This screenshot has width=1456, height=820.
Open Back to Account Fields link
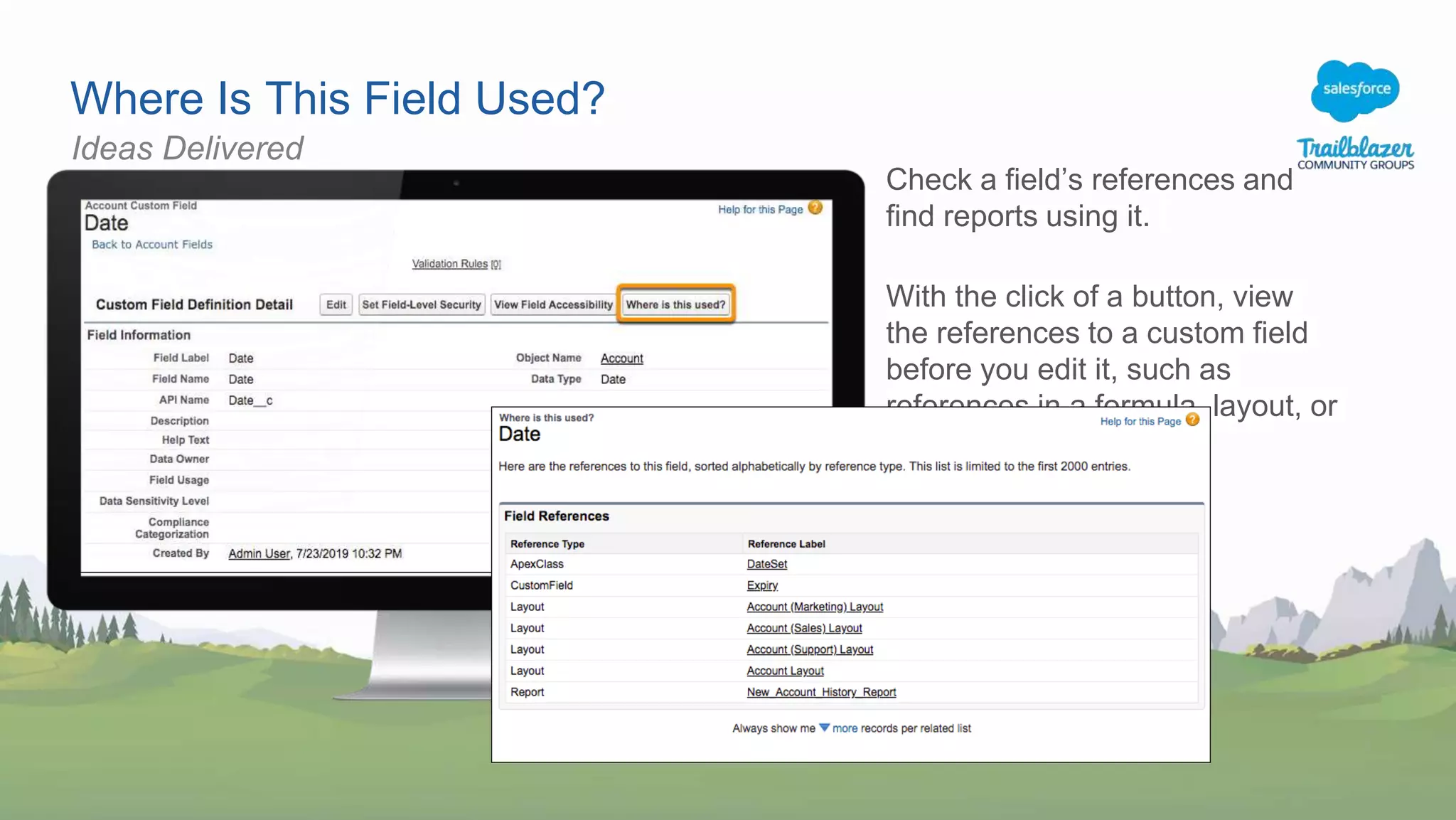coord(152,244)
